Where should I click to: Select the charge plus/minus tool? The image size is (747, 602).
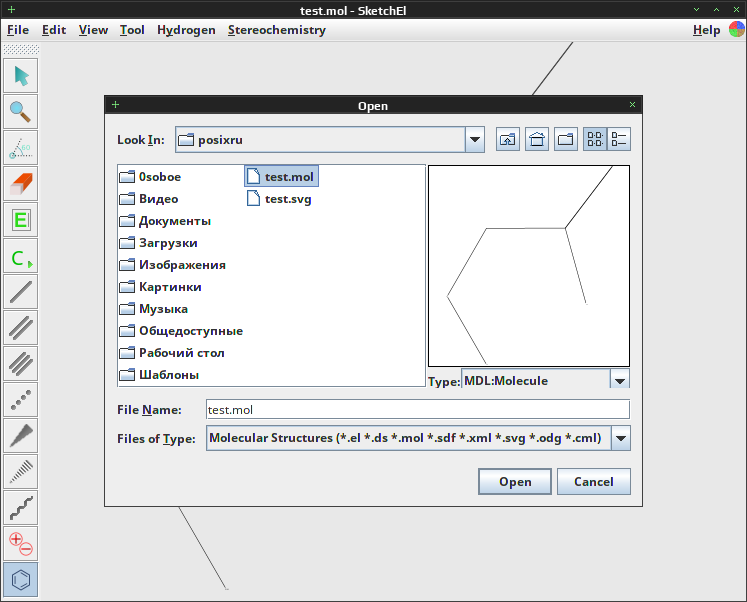[x=20, y=543]
